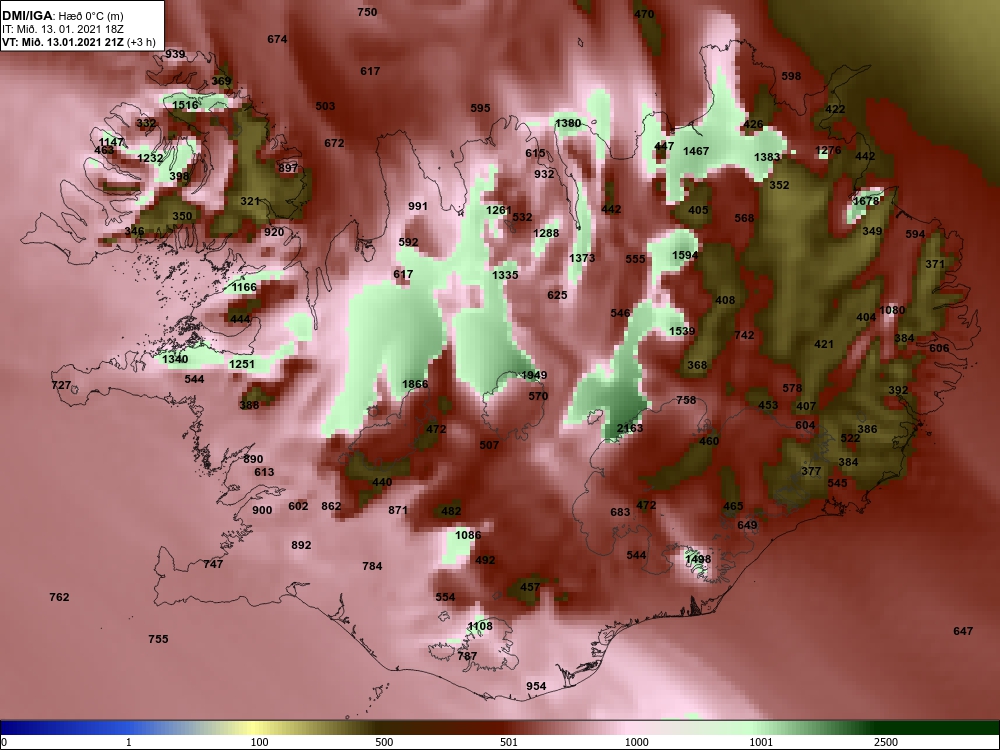
Task: Click the 'IT: Mið. 13. 01. 2021 18Z' line
Action: tap(61, 29)
